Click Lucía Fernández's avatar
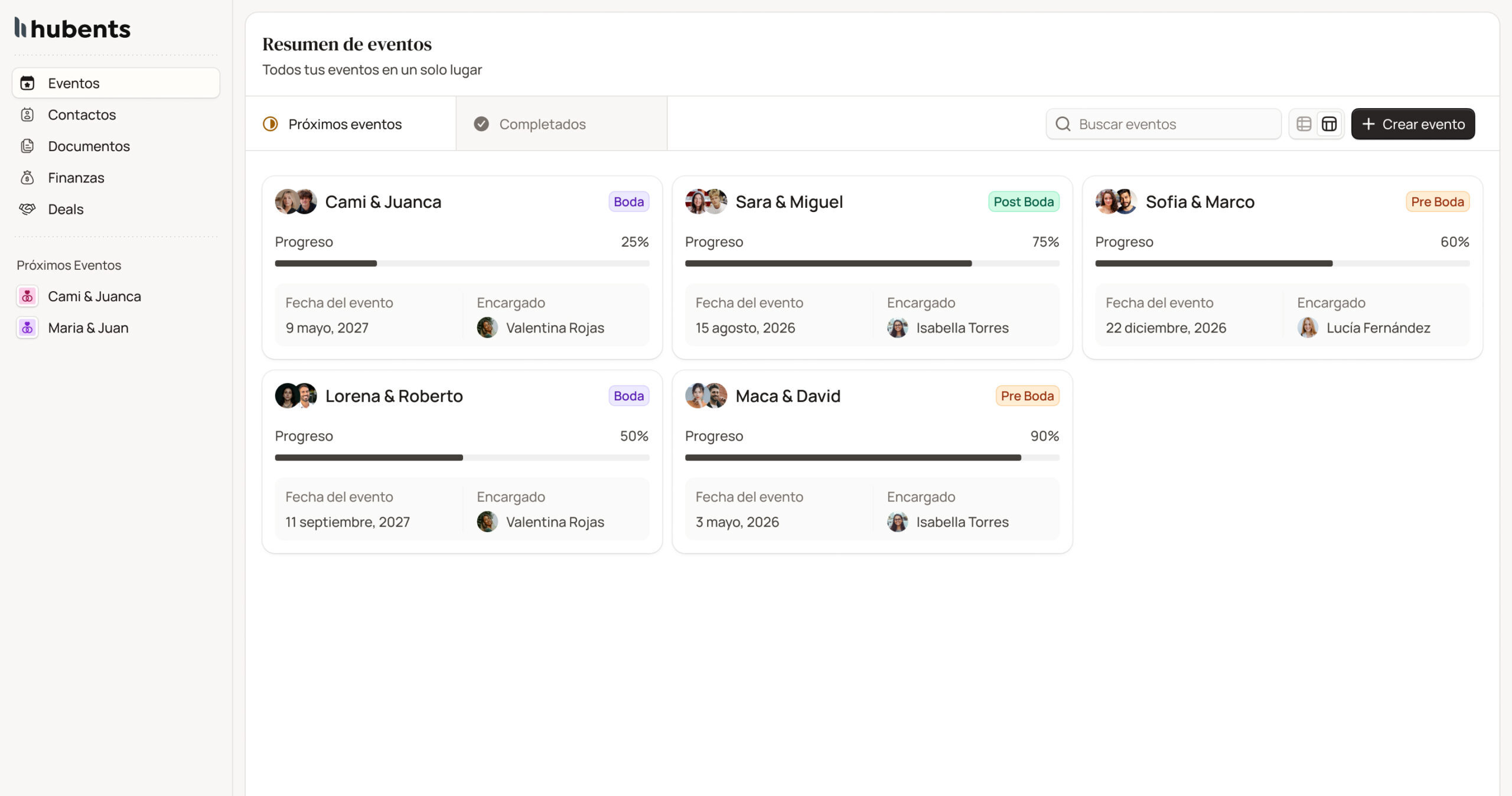 point(1307,328)
